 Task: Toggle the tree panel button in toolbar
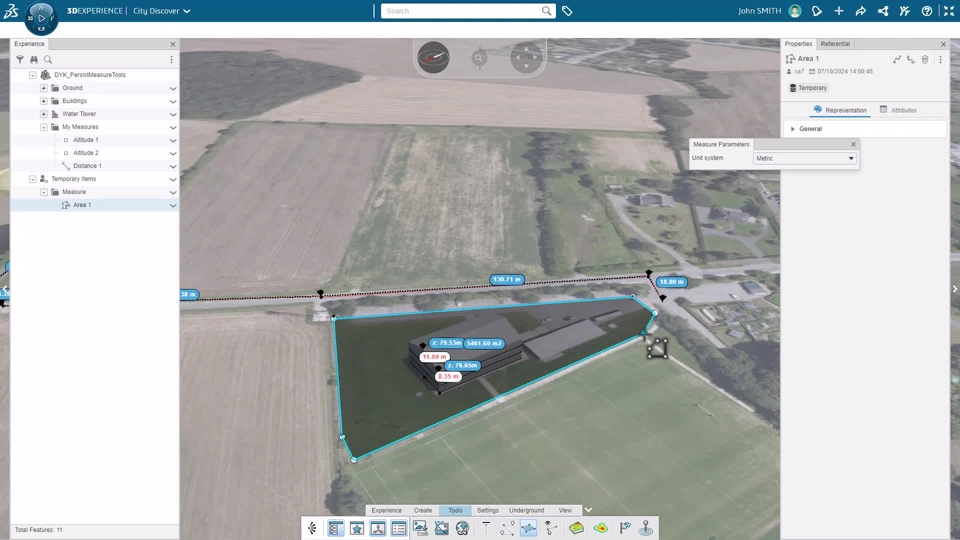335,528
